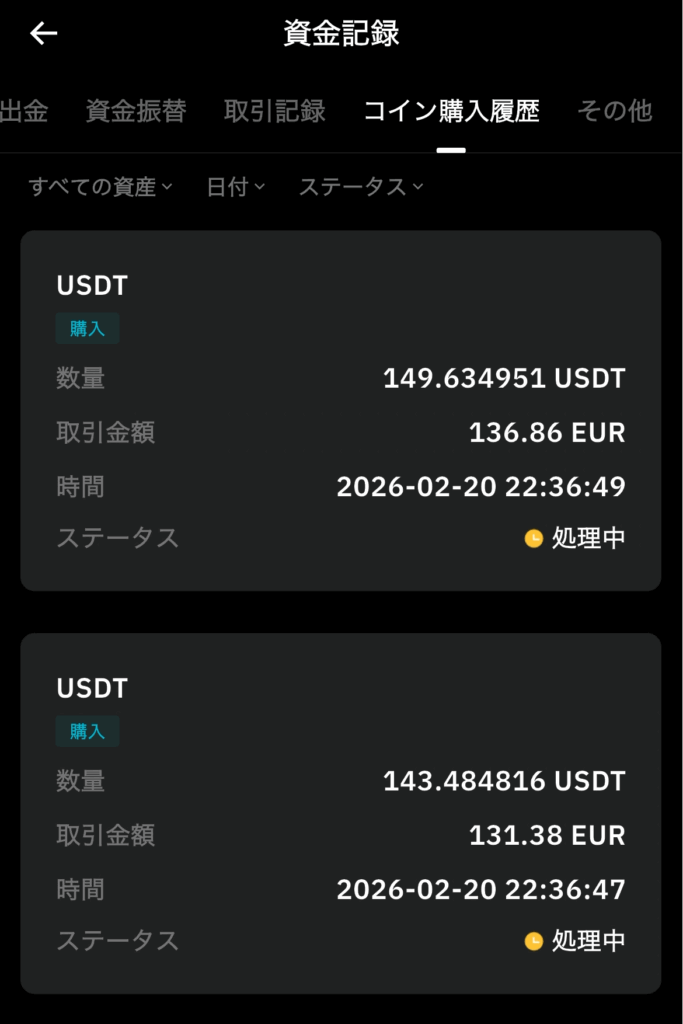Open the 資金振替 tab
The height and width of the screenshot is (1024, 683).
click(x=137, y=112)
